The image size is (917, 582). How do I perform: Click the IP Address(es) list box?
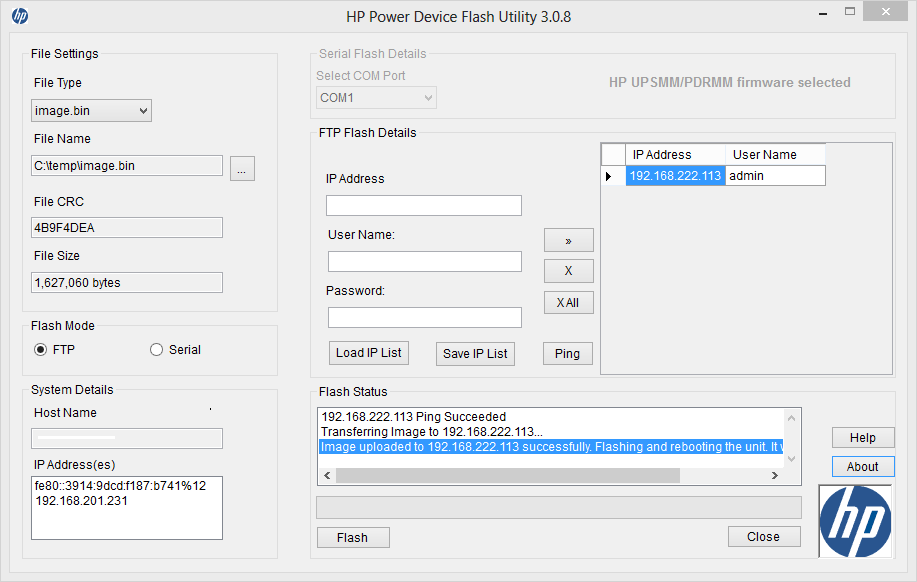[x=127, y=508]
